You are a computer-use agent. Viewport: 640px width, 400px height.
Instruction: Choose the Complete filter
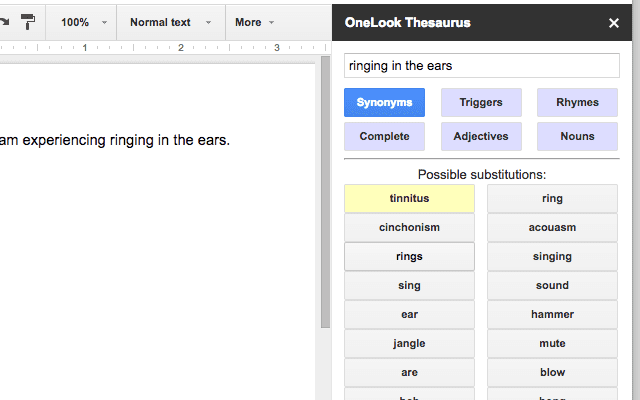click(384, 136)
